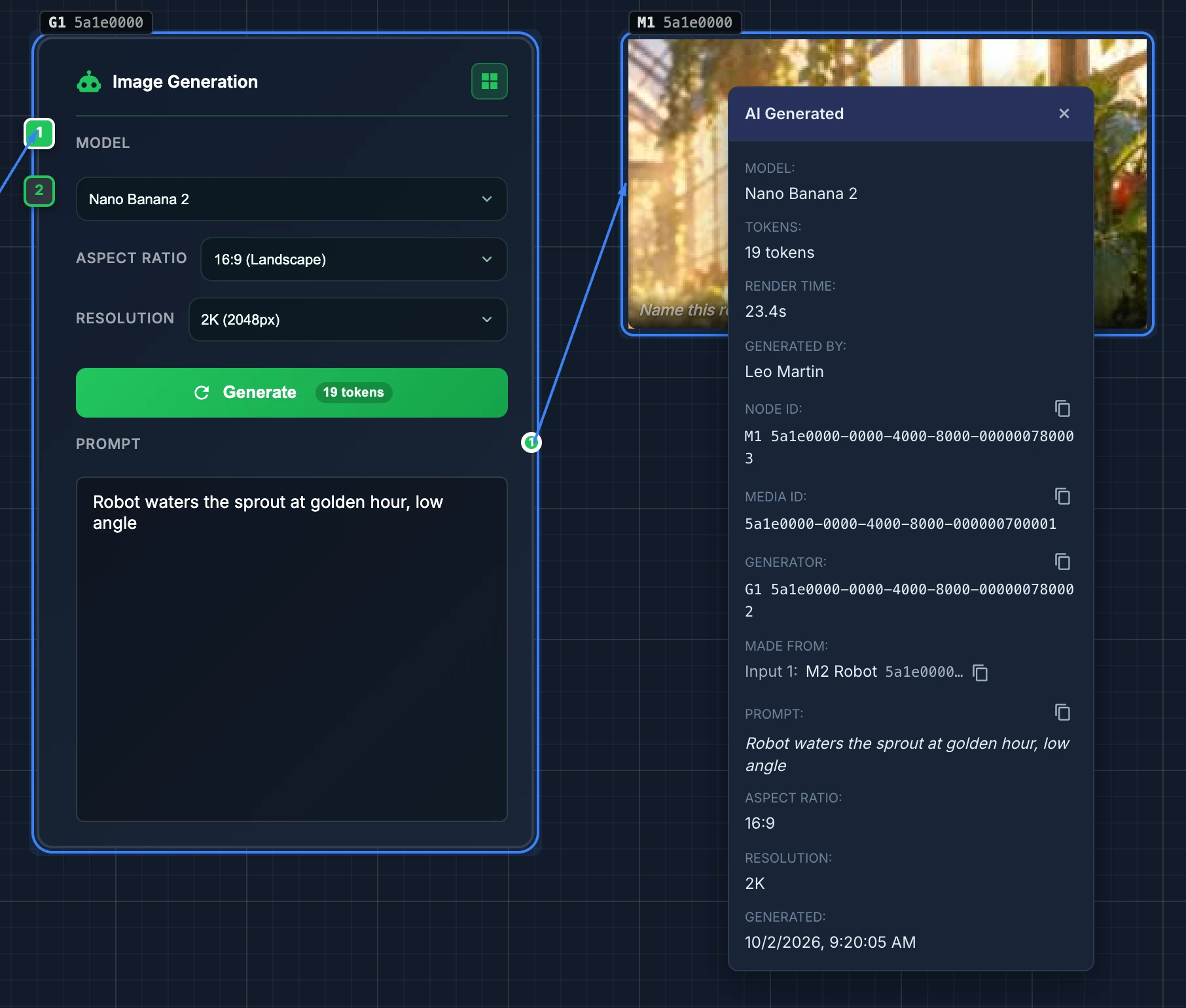Copy the Input 1 M2 Robot ID
The width and height of the screenshot is (1186, 1008).
[980, 672]
